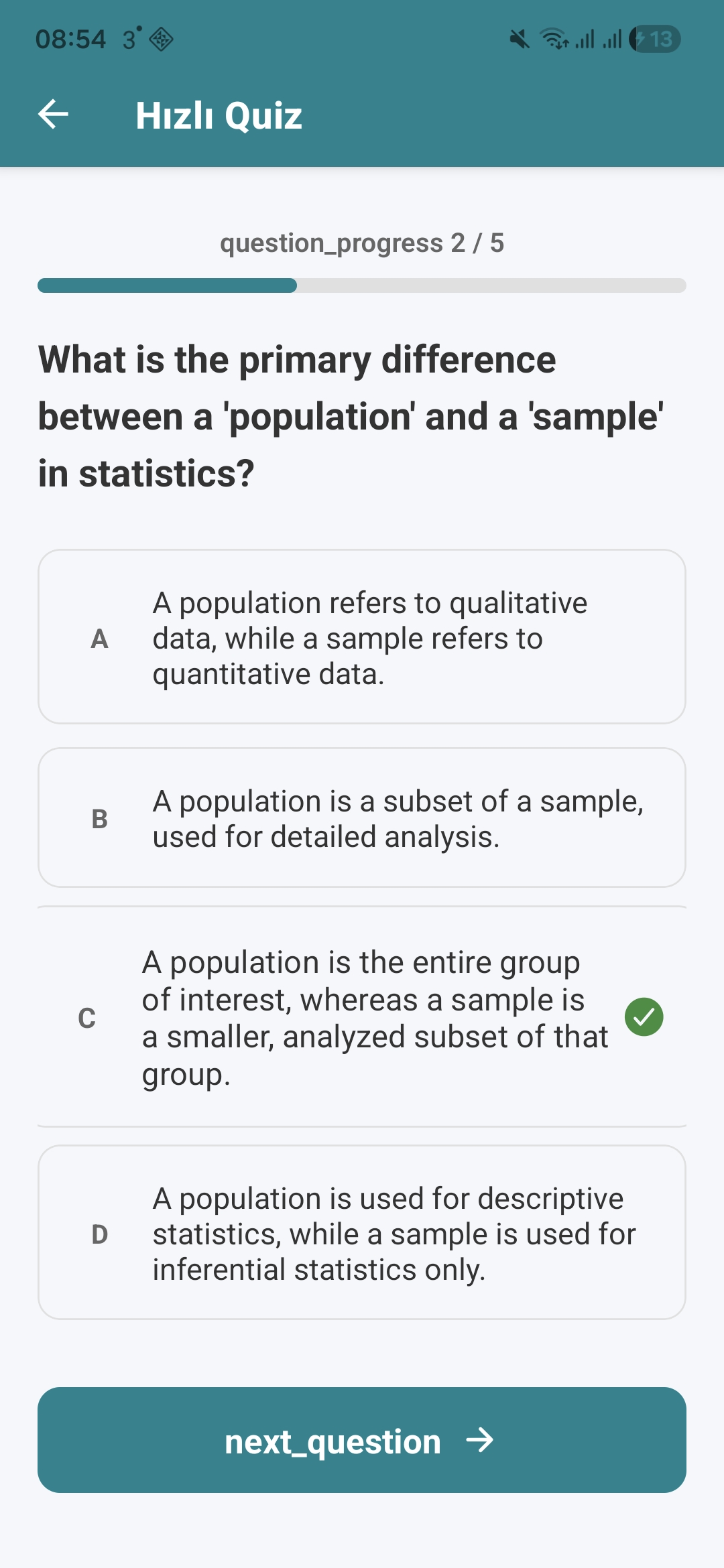Image resolution: width=724 pixels, height=1568 pixels.
Task: Select answer D about descriptive statistics
Action: pyautogui.click(x=362, y=1232)
